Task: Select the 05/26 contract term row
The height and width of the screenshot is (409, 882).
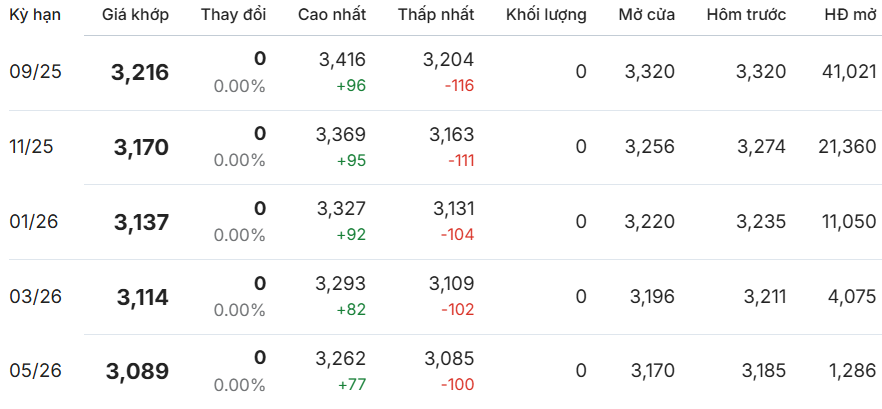Action: [441, 371]
